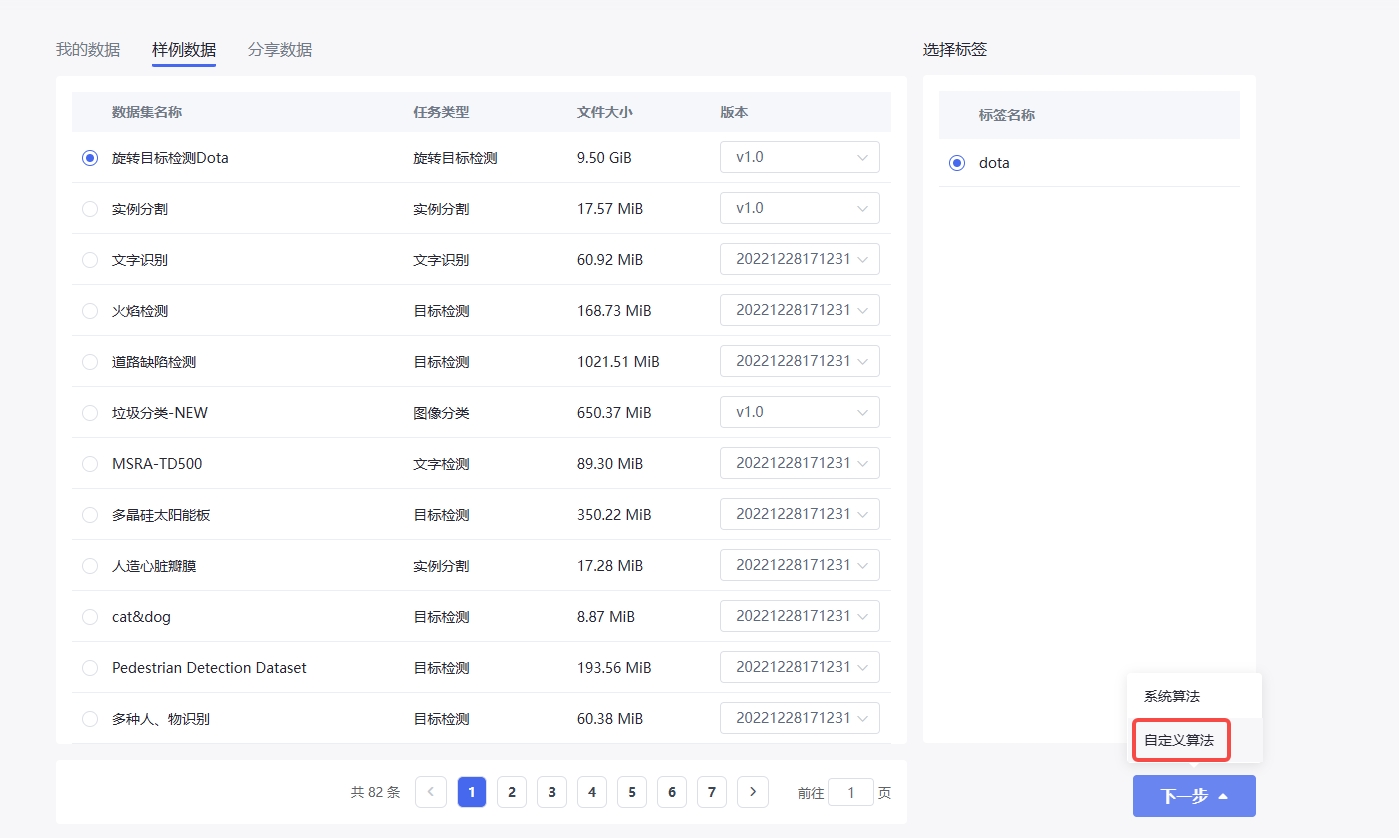Select the 道路缺陷检测 dataset radio button
Viewport: 1399px width, 838px height.
pos(90,362)
